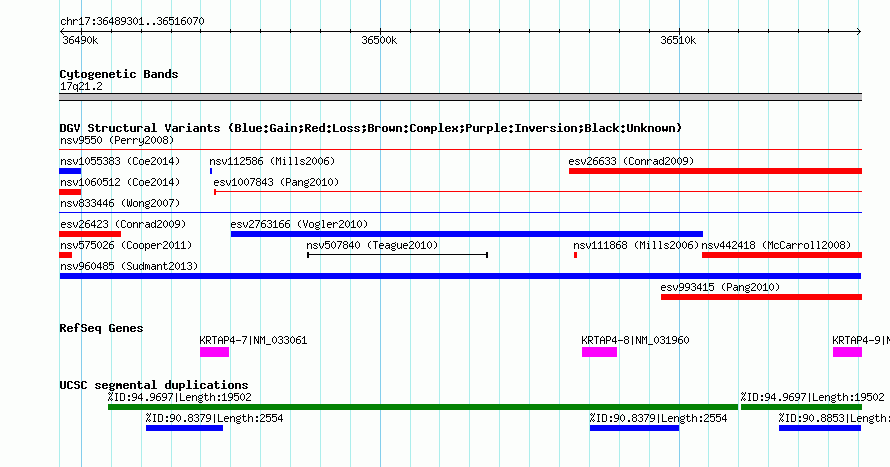Click the nsv1060512 (Coe2014) red loss bar
Screen dimensions: 890x467
[x=70, y=192]
